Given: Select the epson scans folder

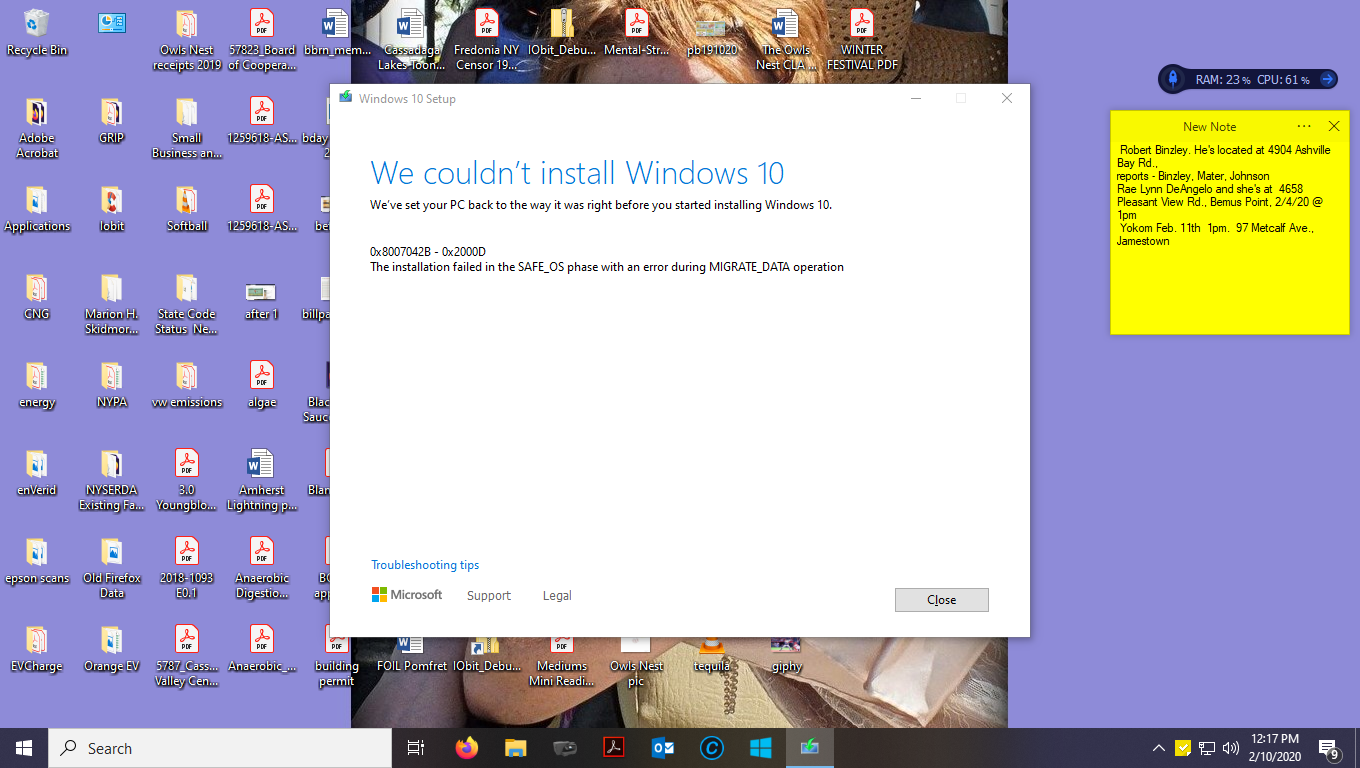Looking at the screenshot, I should click(37, 561).
